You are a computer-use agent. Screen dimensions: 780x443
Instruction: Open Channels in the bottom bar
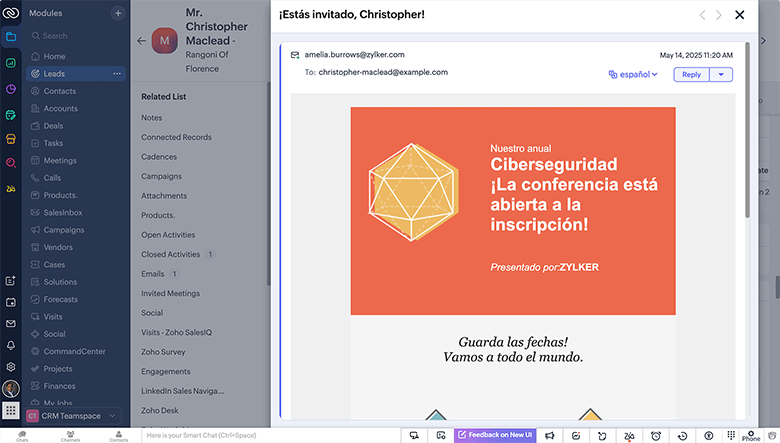pos(71,436)
